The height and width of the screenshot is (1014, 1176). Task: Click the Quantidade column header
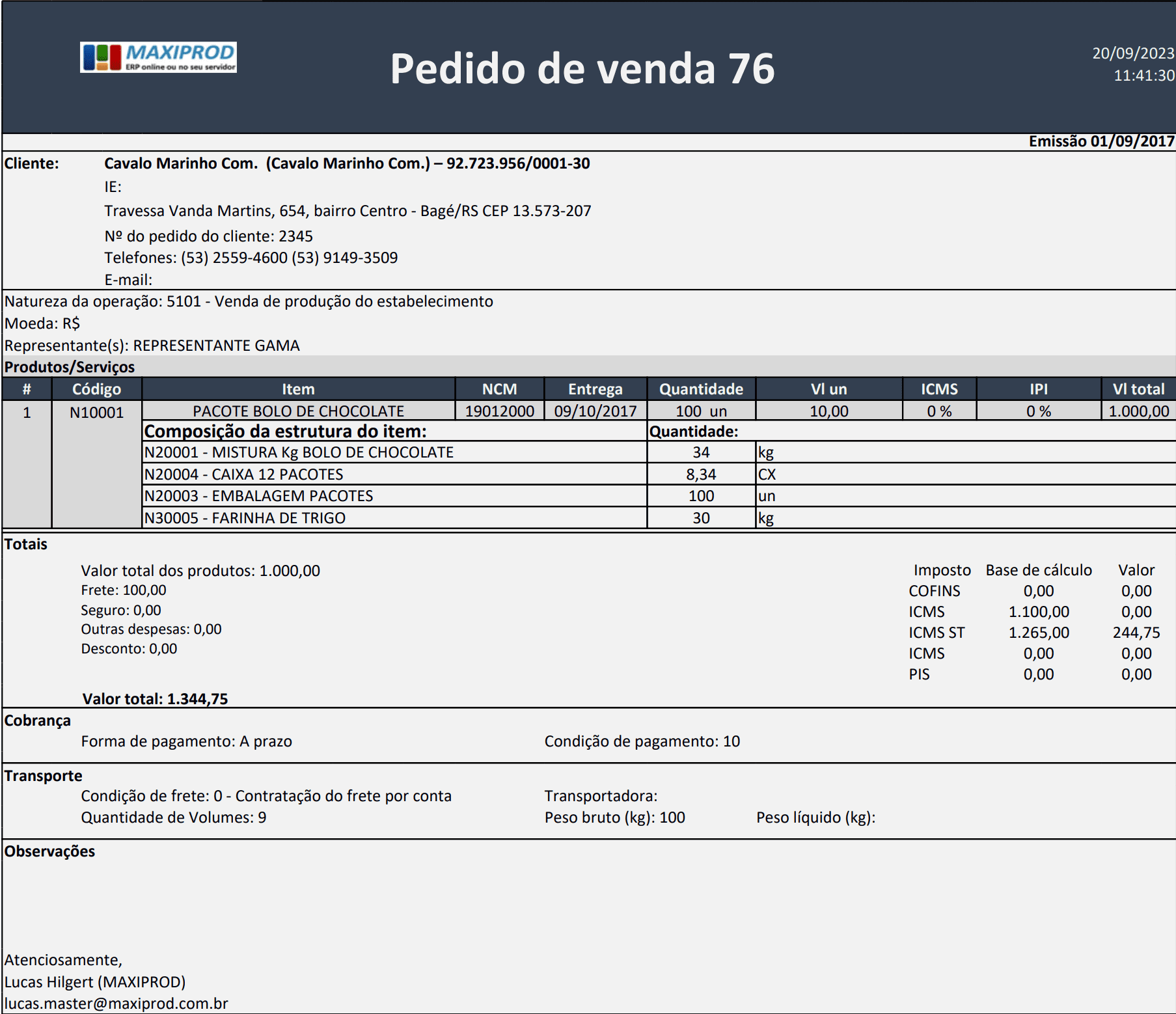click(x=701, y=389)
